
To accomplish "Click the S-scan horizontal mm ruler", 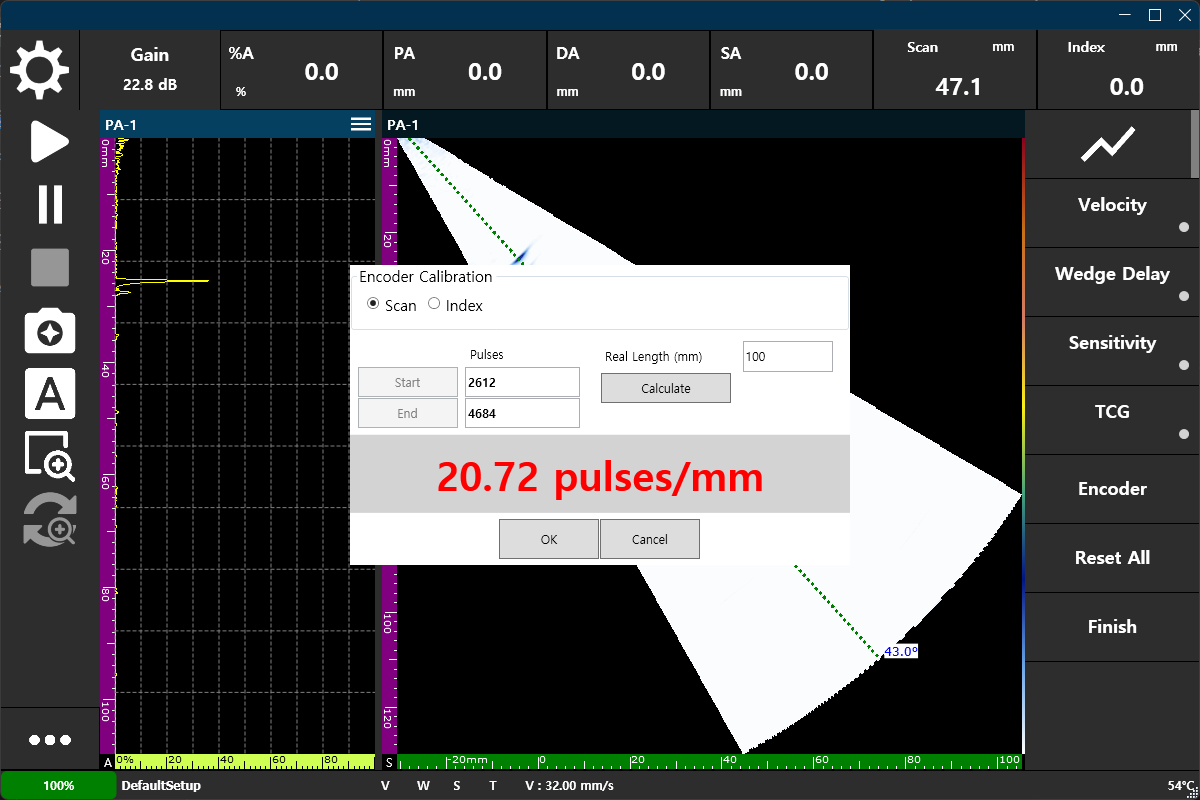I will point(710,761).
